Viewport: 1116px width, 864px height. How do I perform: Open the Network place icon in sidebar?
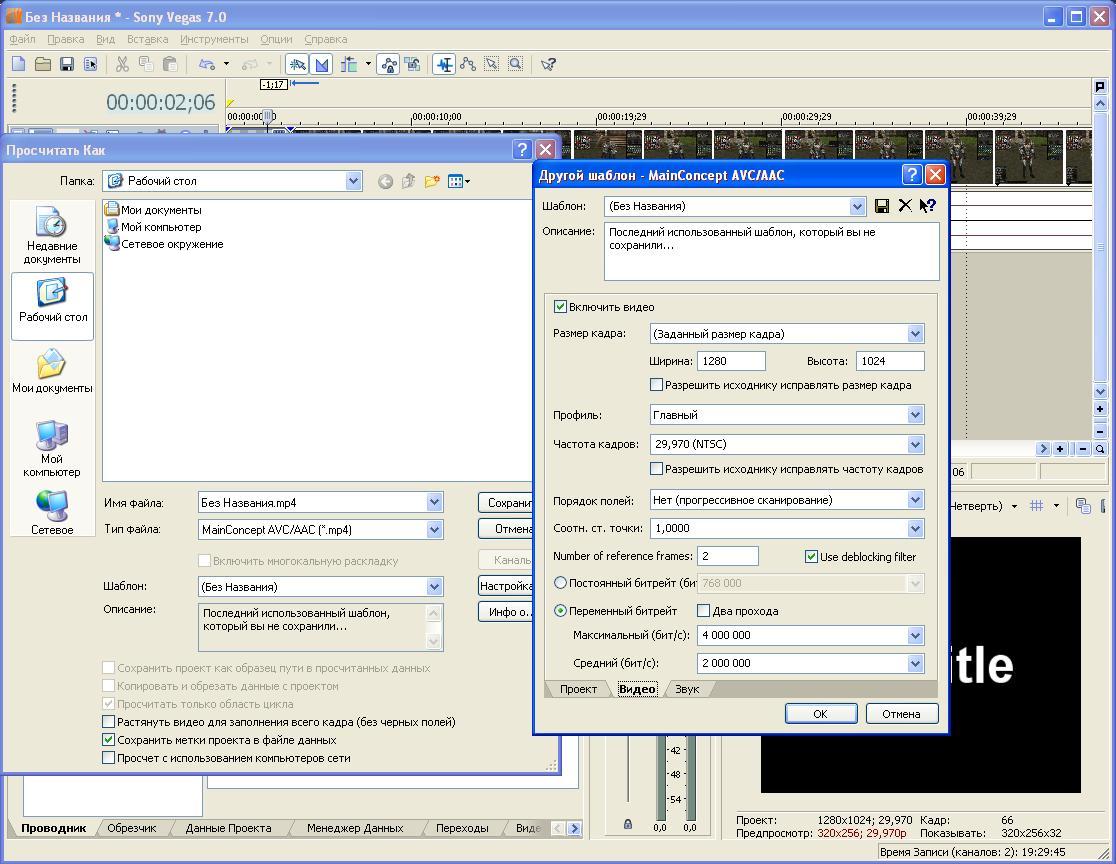tap(52, 512)
